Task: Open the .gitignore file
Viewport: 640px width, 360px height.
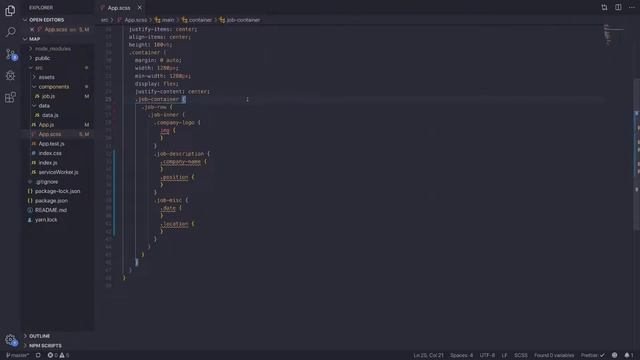Action: pos(46,182)
